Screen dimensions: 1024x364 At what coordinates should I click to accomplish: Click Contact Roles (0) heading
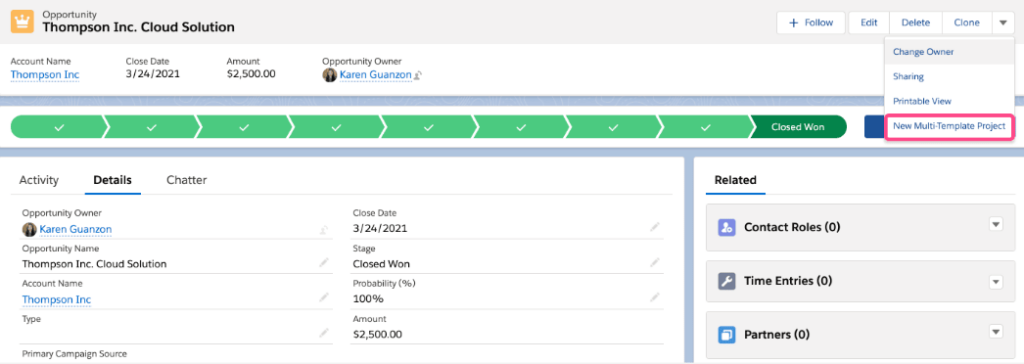tap(792, 227)
